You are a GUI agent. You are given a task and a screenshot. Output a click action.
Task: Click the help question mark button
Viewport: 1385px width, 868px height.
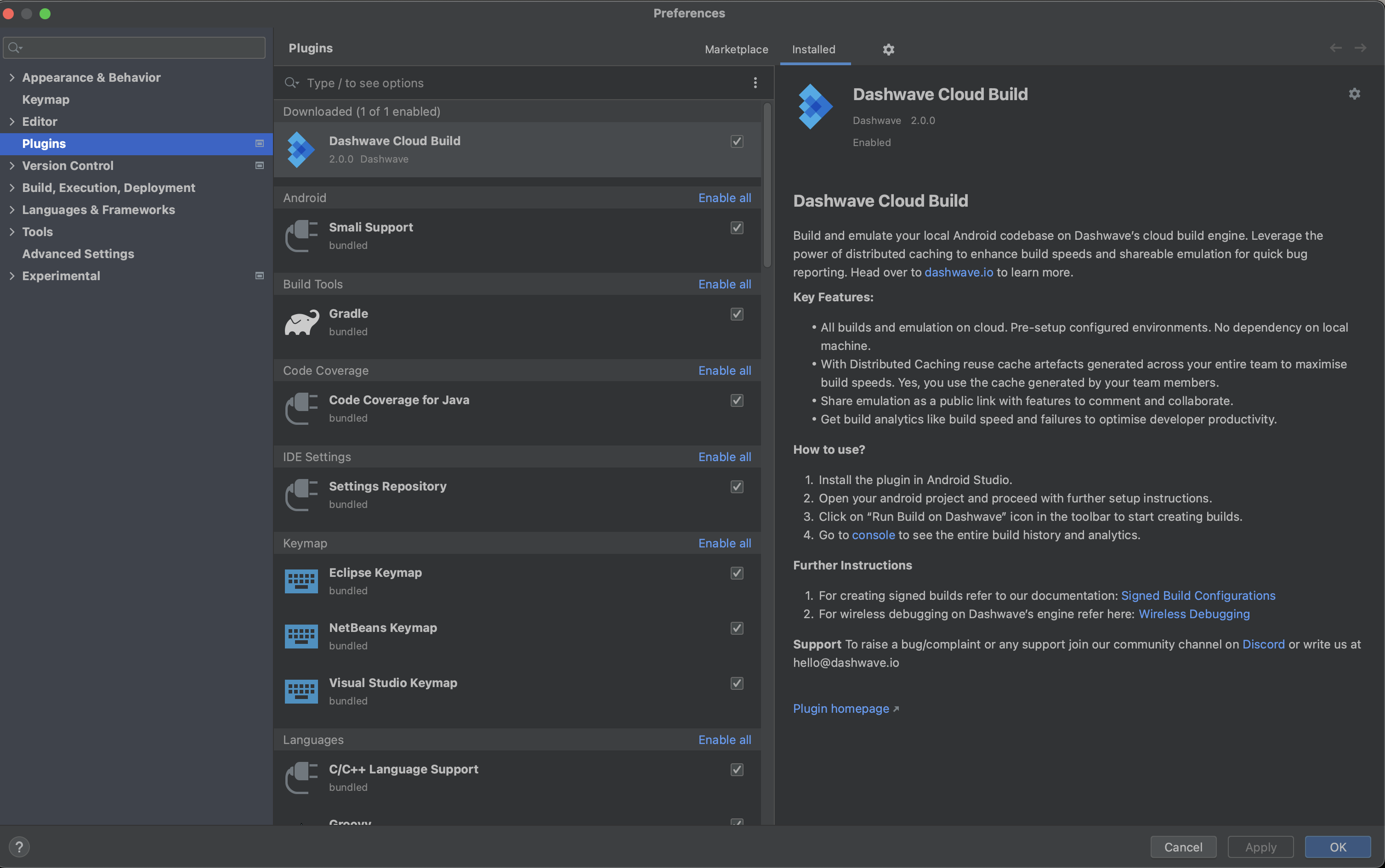click(x=19, y=847)
